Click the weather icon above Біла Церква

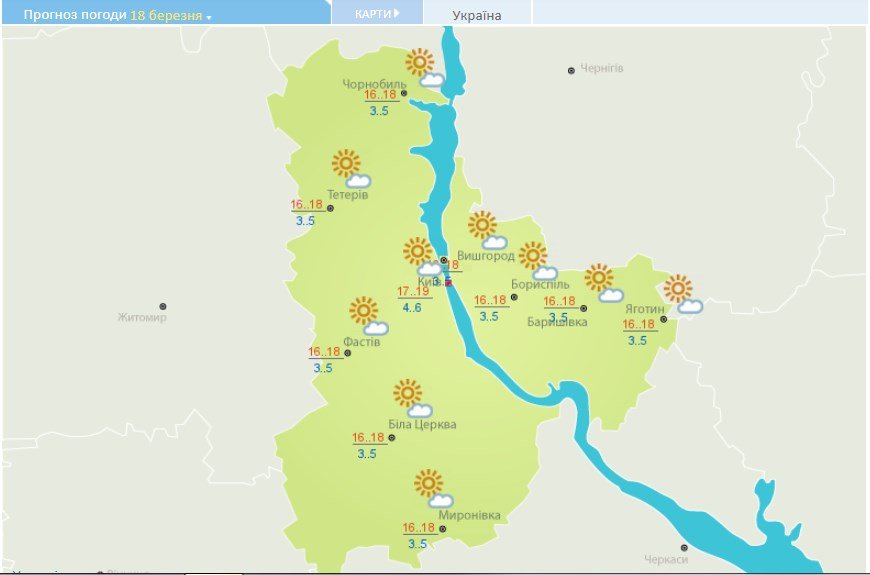pos(412,398)
